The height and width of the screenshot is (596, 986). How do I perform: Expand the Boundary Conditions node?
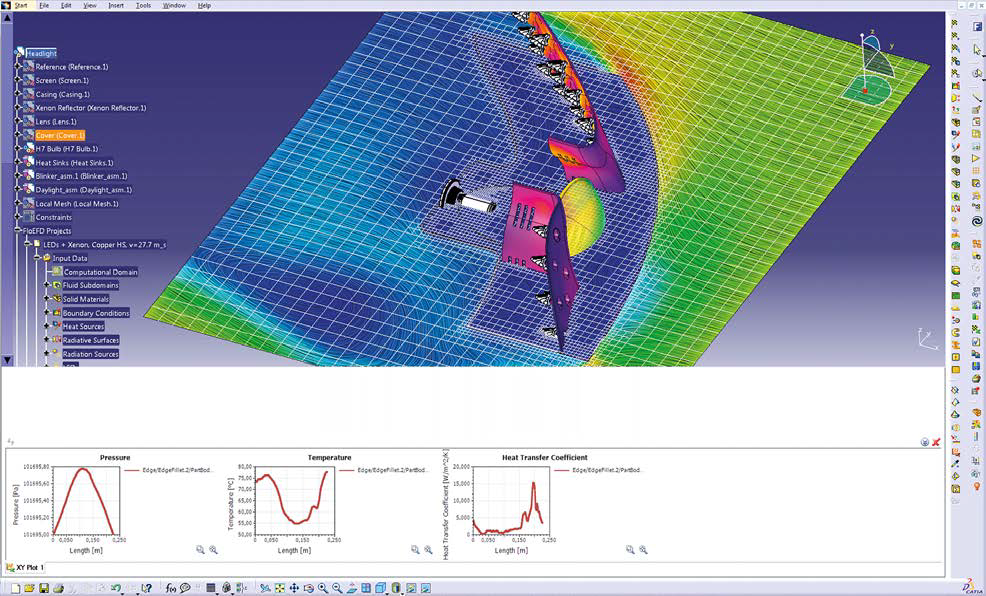pyautogui.click(x=47, y=313)
